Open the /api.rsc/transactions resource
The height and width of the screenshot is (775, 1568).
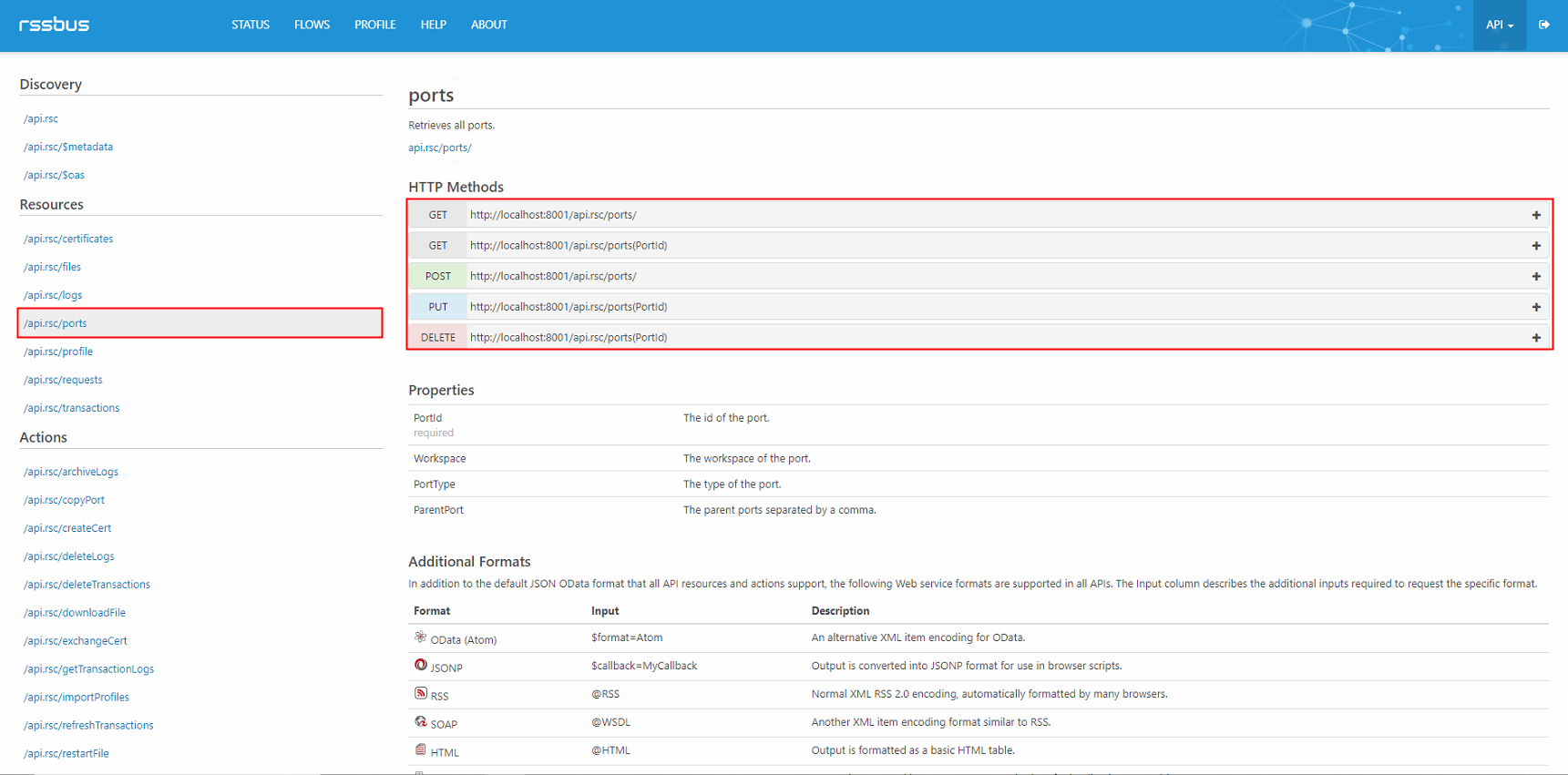[71, 408]
